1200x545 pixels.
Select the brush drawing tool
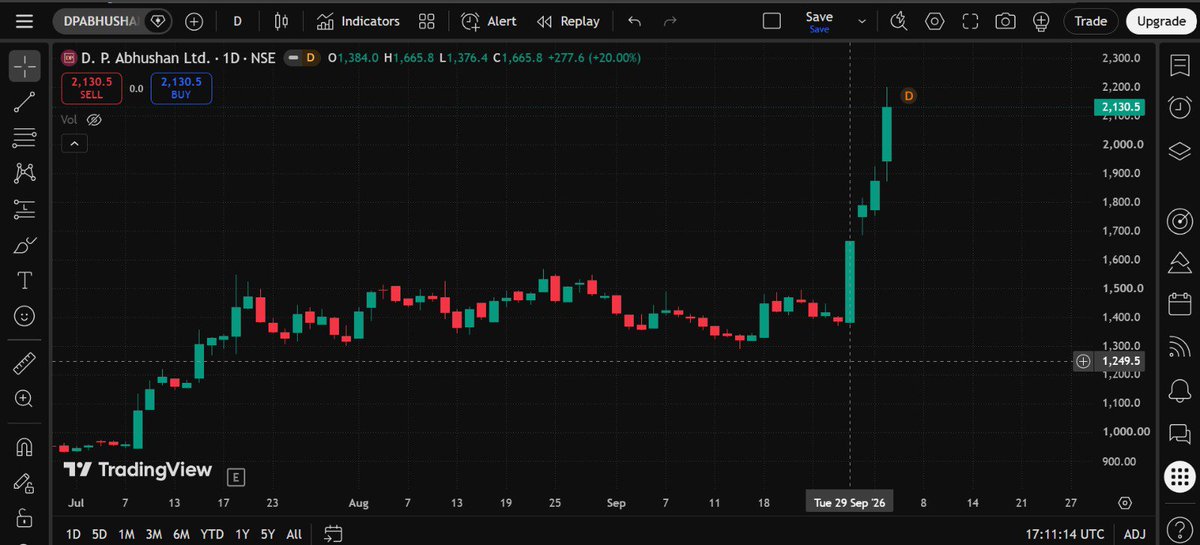25,245
